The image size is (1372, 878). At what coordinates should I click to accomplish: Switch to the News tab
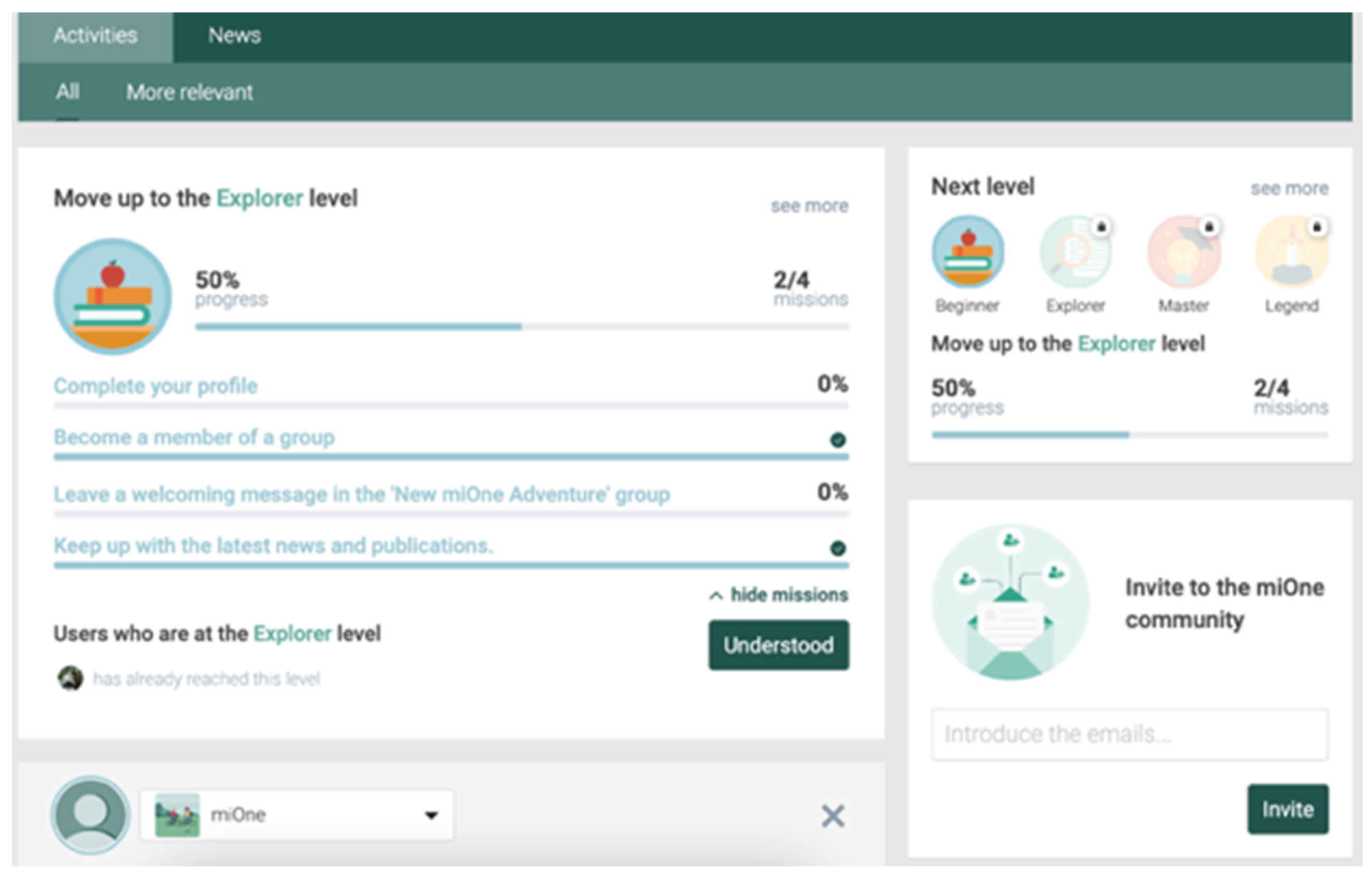[x=234, y=36]
